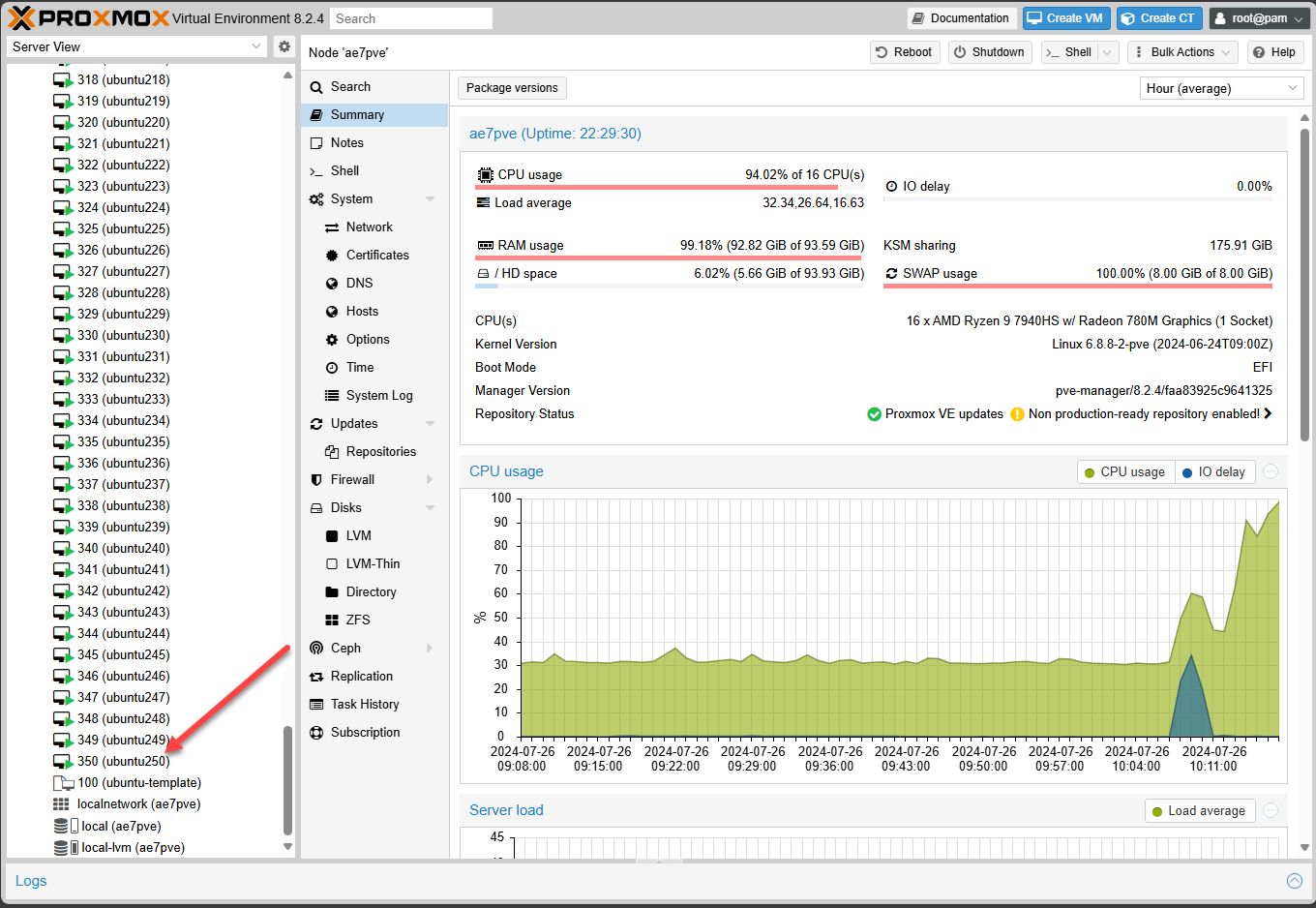
Task: Open the LVM-Thin menu entry
Action: tap(374, 564)
